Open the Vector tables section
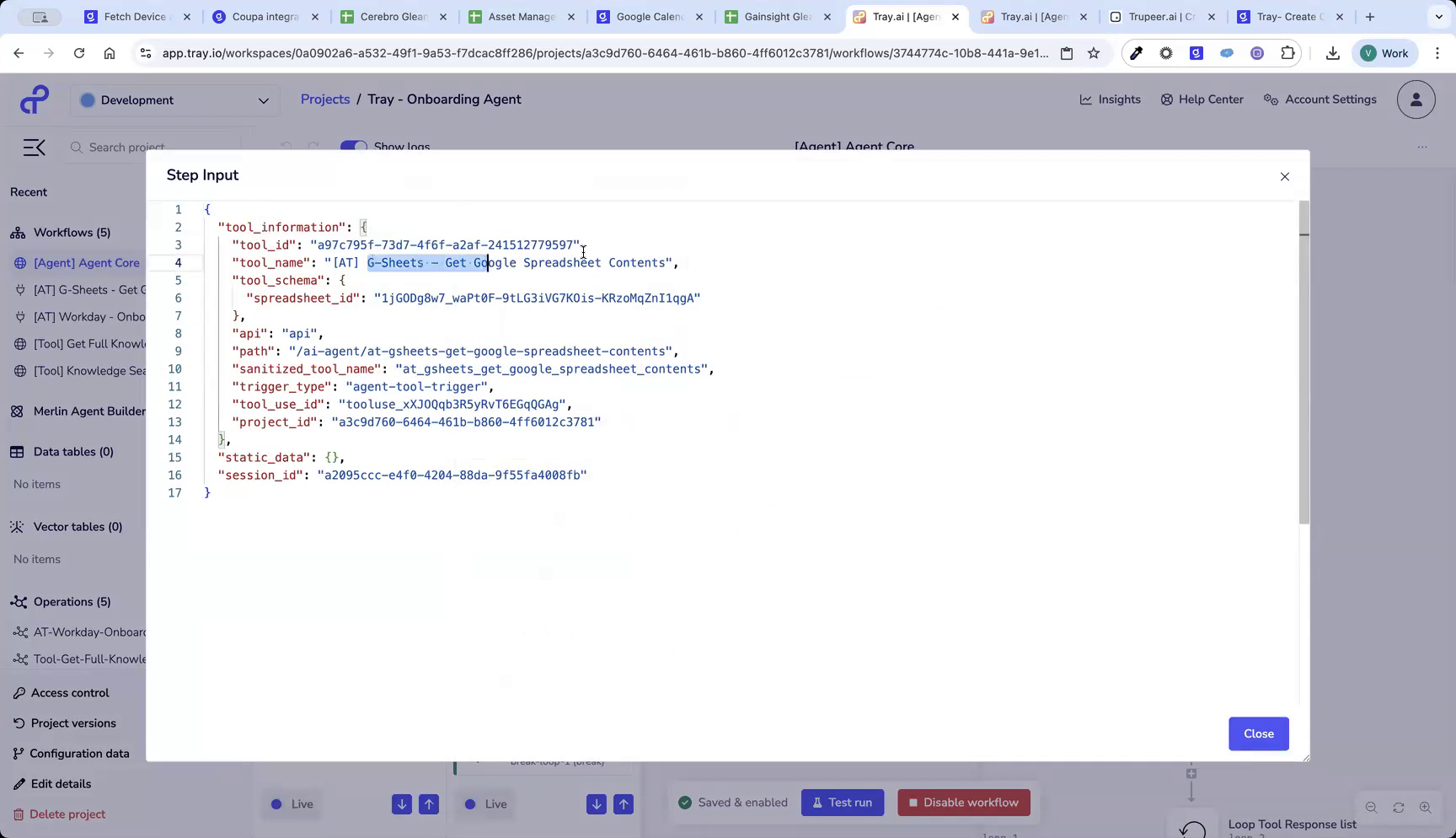The image size is (1456, 838). 77,526
